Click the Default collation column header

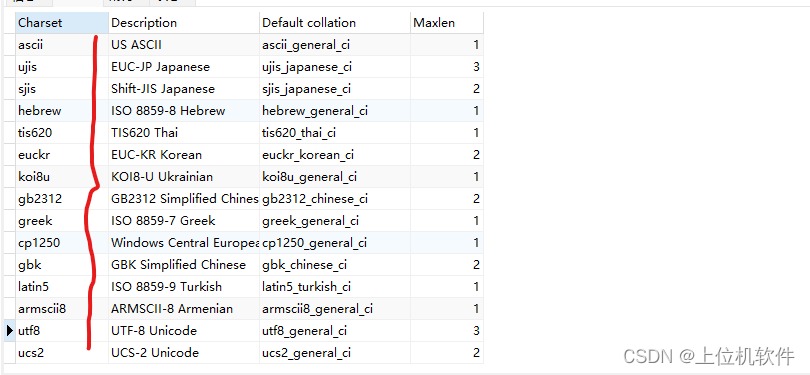tap(335, 23)
